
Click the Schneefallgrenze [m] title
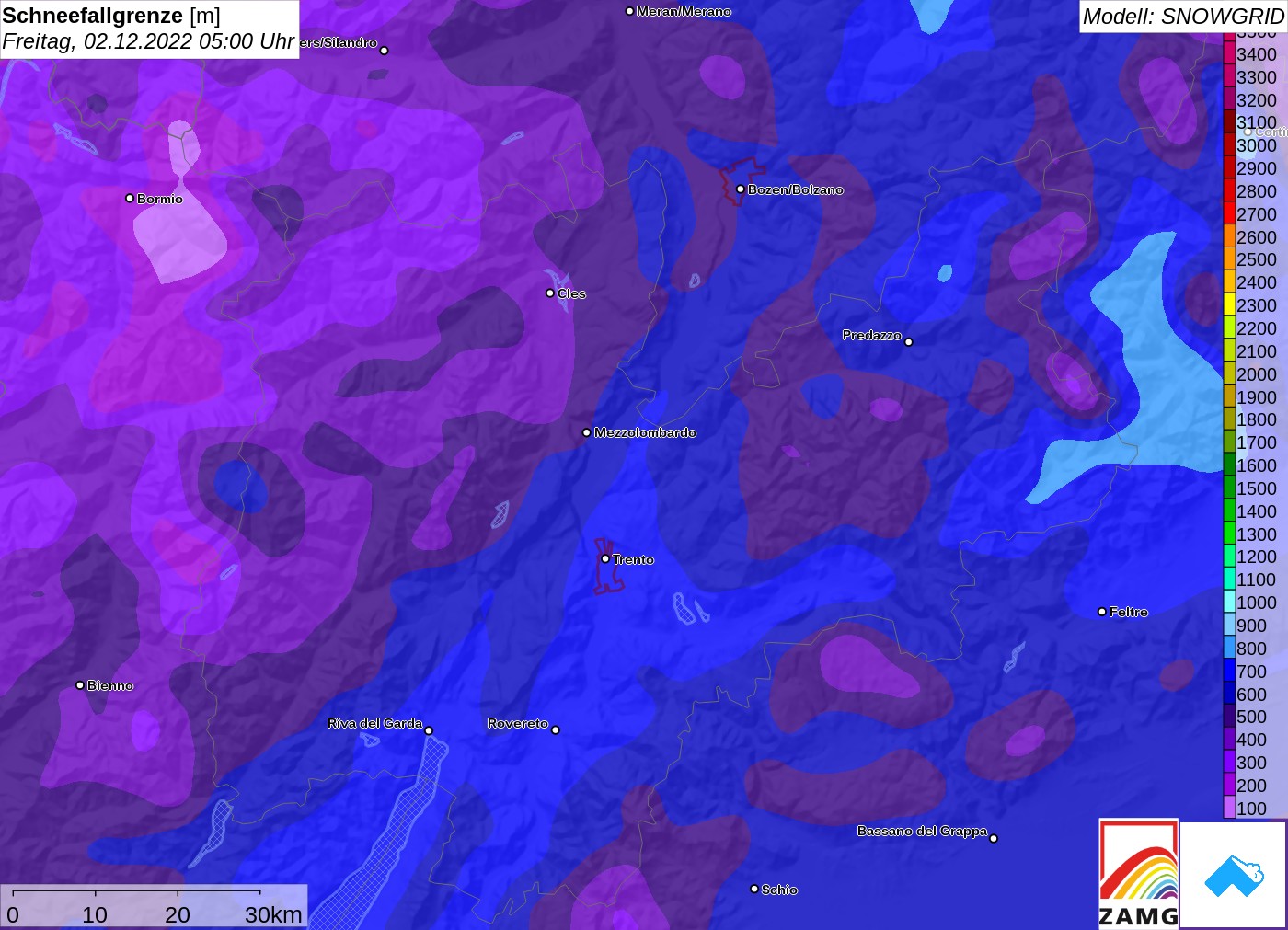coord(111,16)
